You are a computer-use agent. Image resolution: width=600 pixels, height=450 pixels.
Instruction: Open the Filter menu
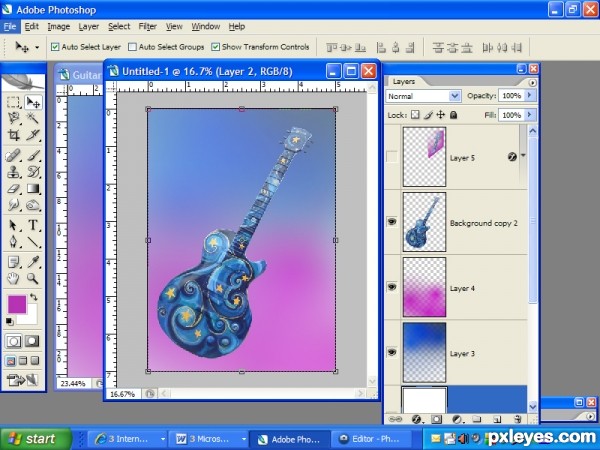[x=147, y=26]
